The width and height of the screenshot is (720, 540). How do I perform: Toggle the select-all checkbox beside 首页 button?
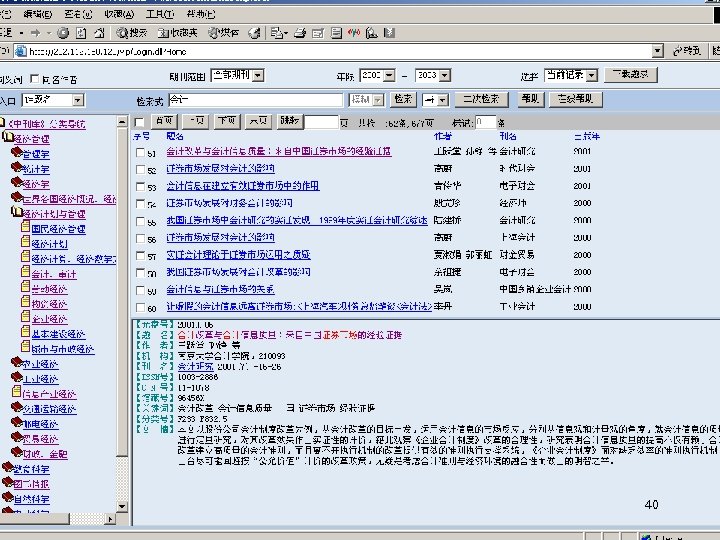coord(140,122)
